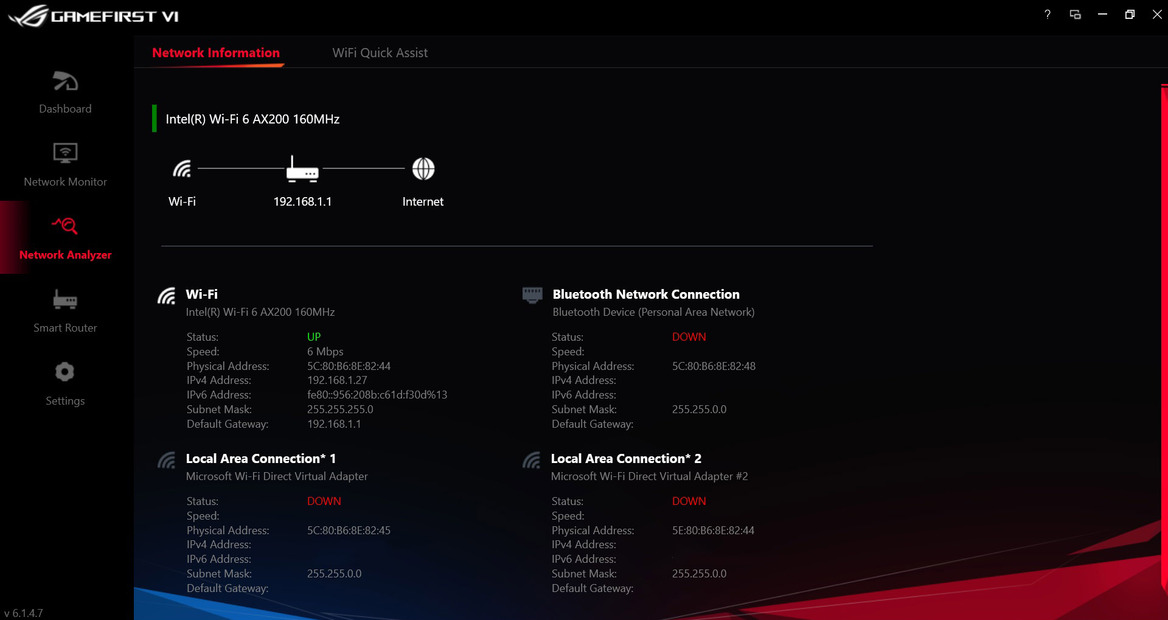The height and width of the screenshot is (620, 1168).
Task: Click the physical address 5C:80:B6:8E:82:45
Action: pos(349,531)
